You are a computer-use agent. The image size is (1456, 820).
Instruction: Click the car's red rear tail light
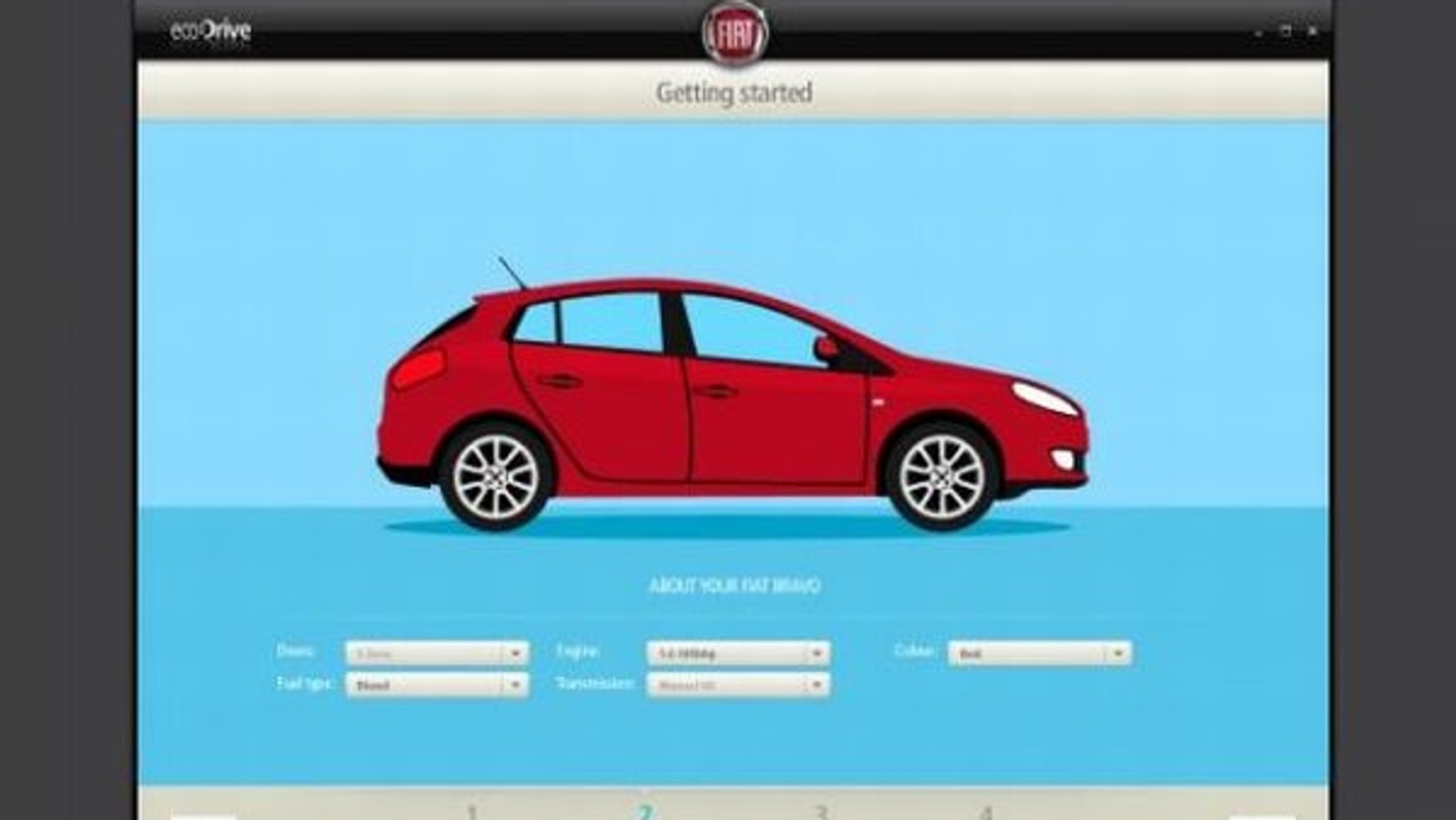click(418, 367)
